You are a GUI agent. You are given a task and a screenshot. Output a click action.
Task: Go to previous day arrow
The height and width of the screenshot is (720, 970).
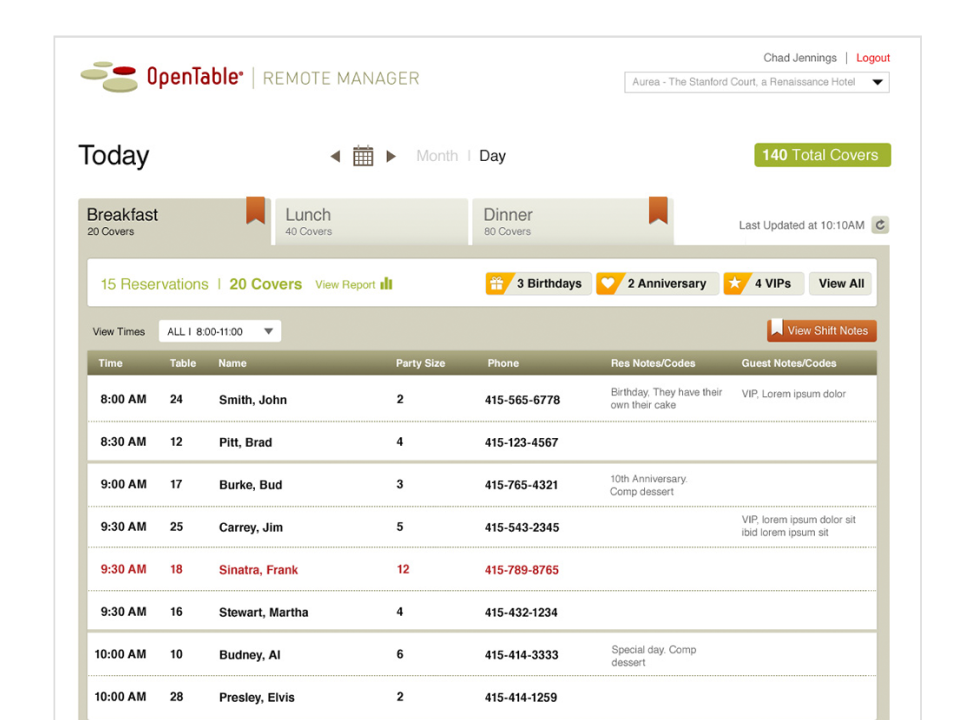[x=335, y=156]
